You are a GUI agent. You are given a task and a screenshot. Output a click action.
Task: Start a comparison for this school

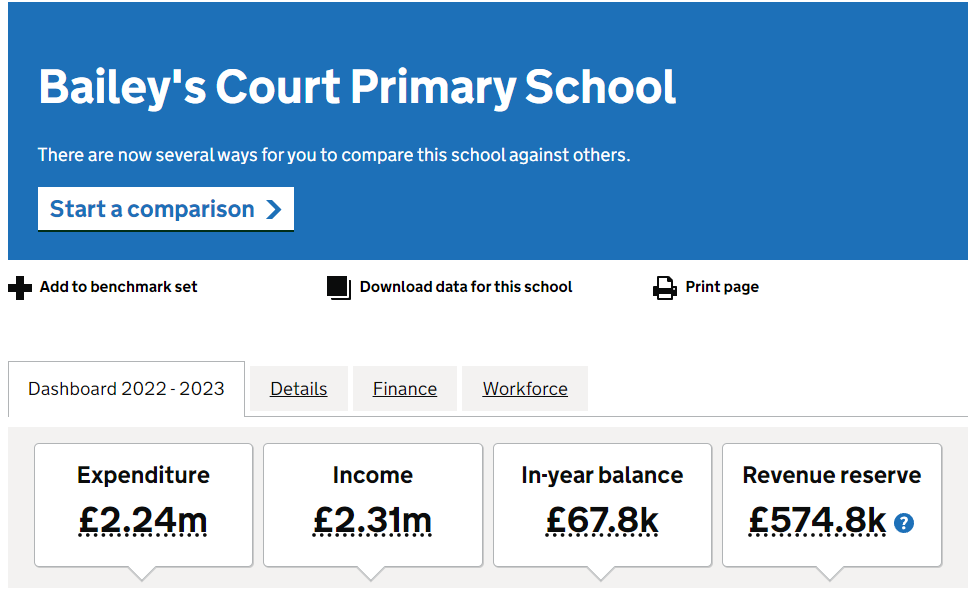pyautogui.click(x=166, y=209)
